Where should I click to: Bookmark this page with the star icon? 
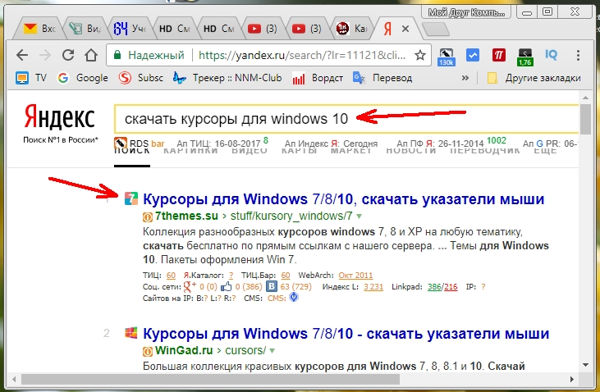(420, 56)
